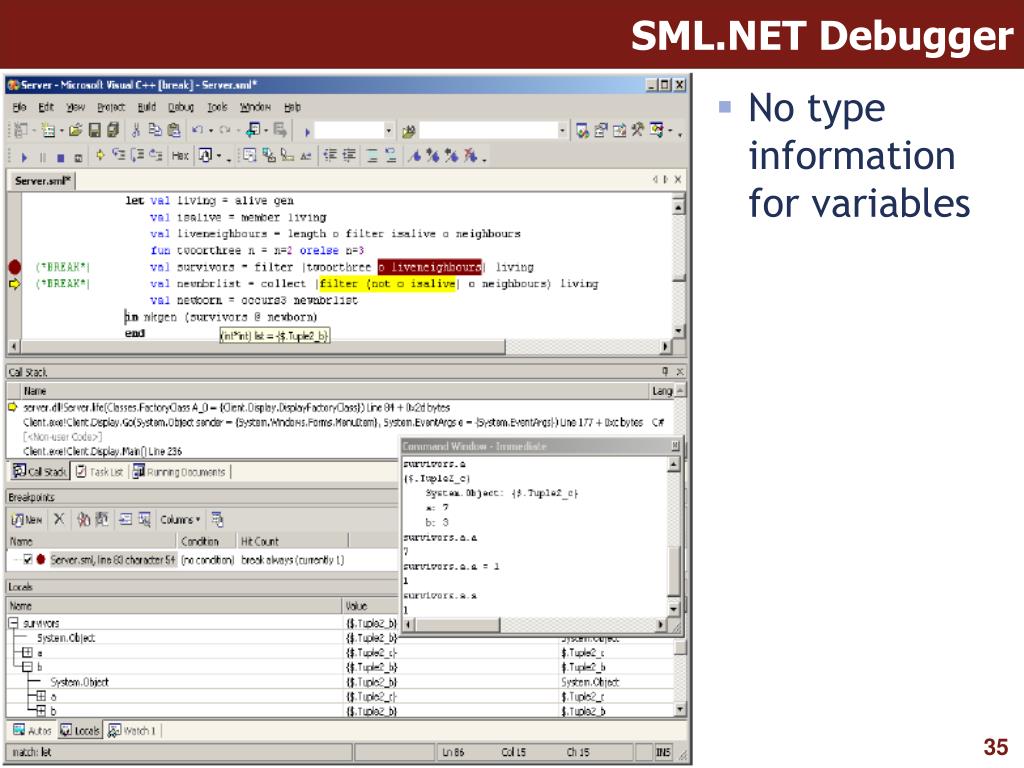
Task: Click the Open File toolbar icon
Action: coord(76,131)
